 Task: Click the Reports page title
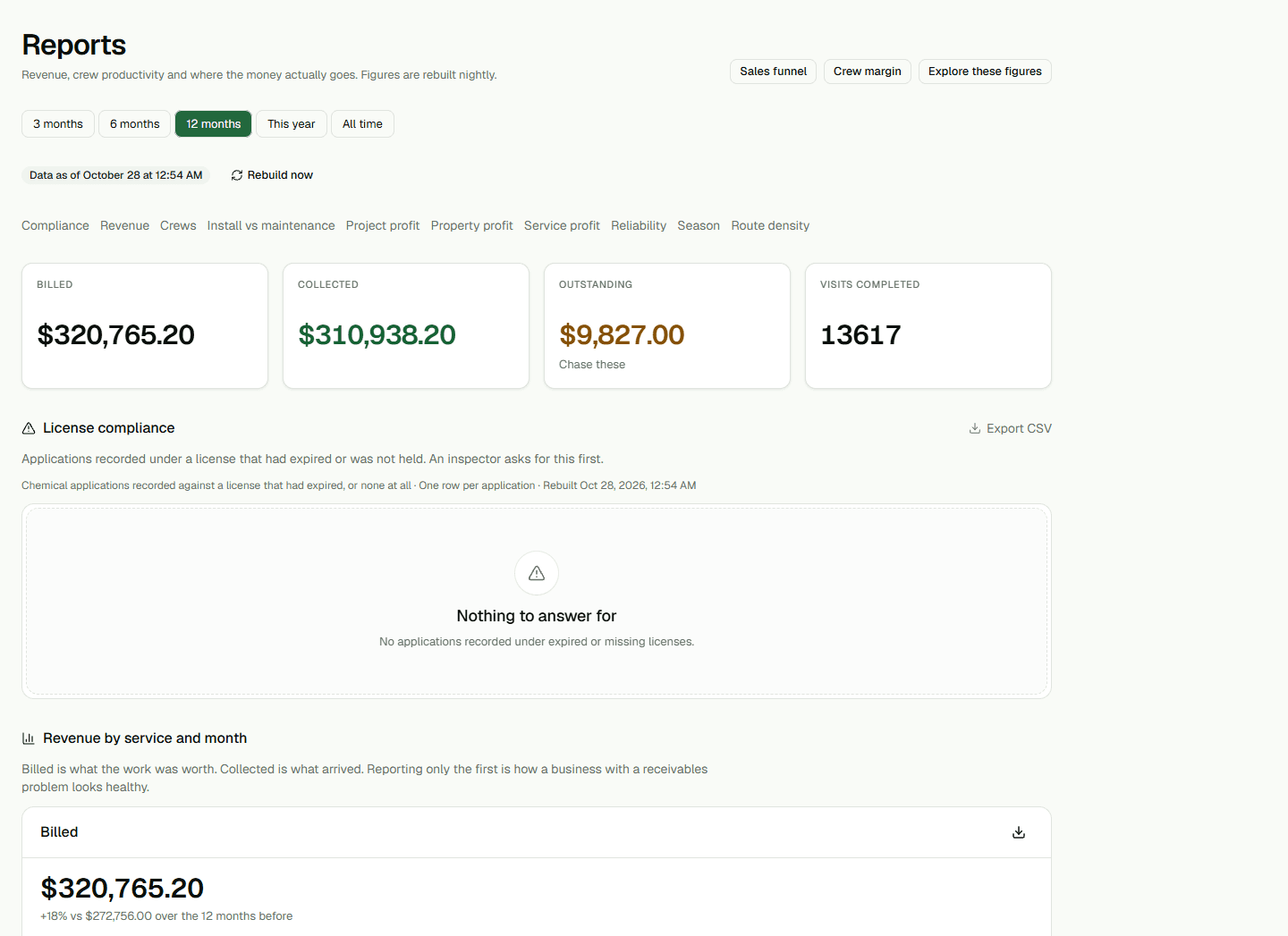[74, 45]
